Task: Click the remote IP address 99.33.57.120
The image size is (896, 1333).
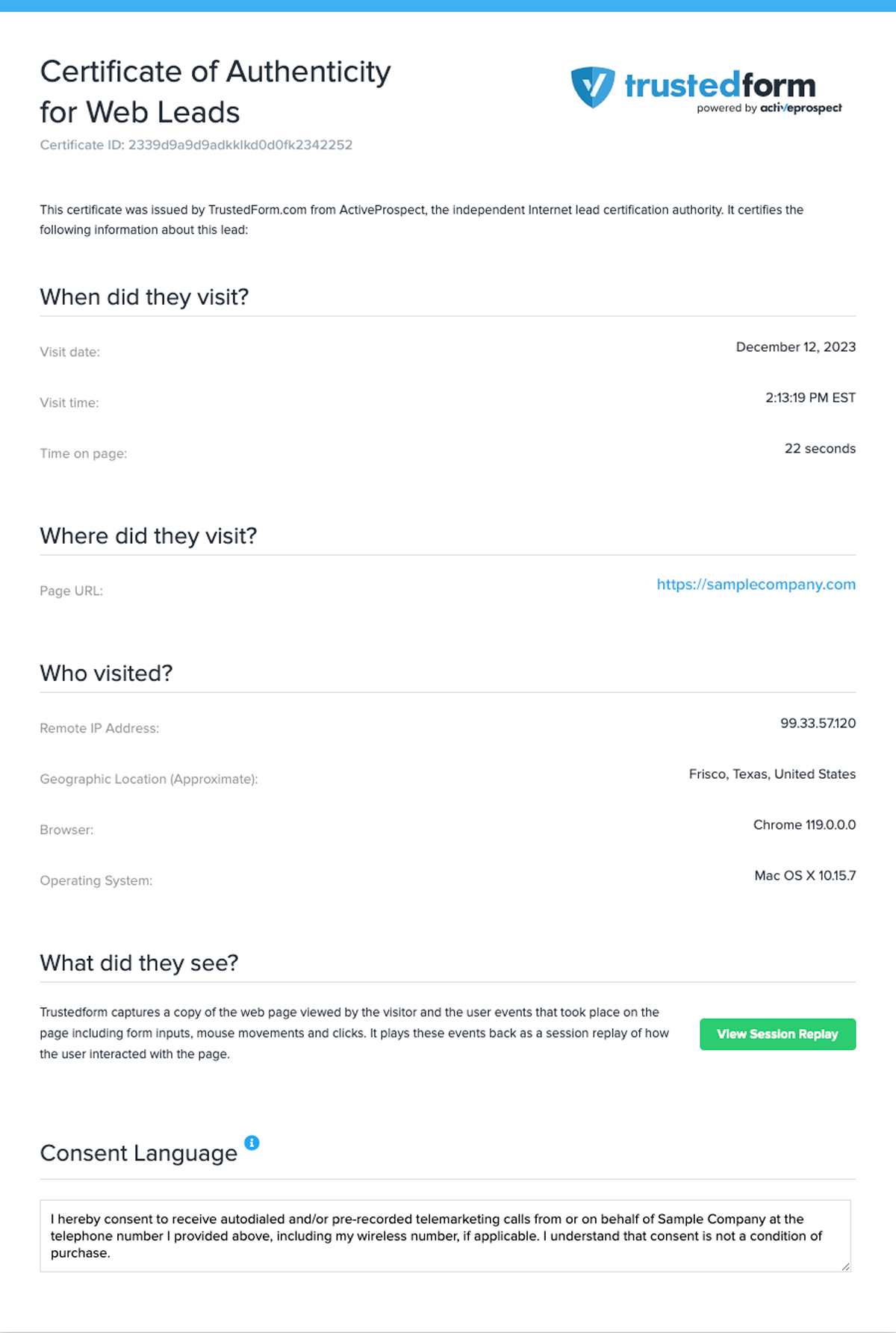Action: click(x=818, y=724)
